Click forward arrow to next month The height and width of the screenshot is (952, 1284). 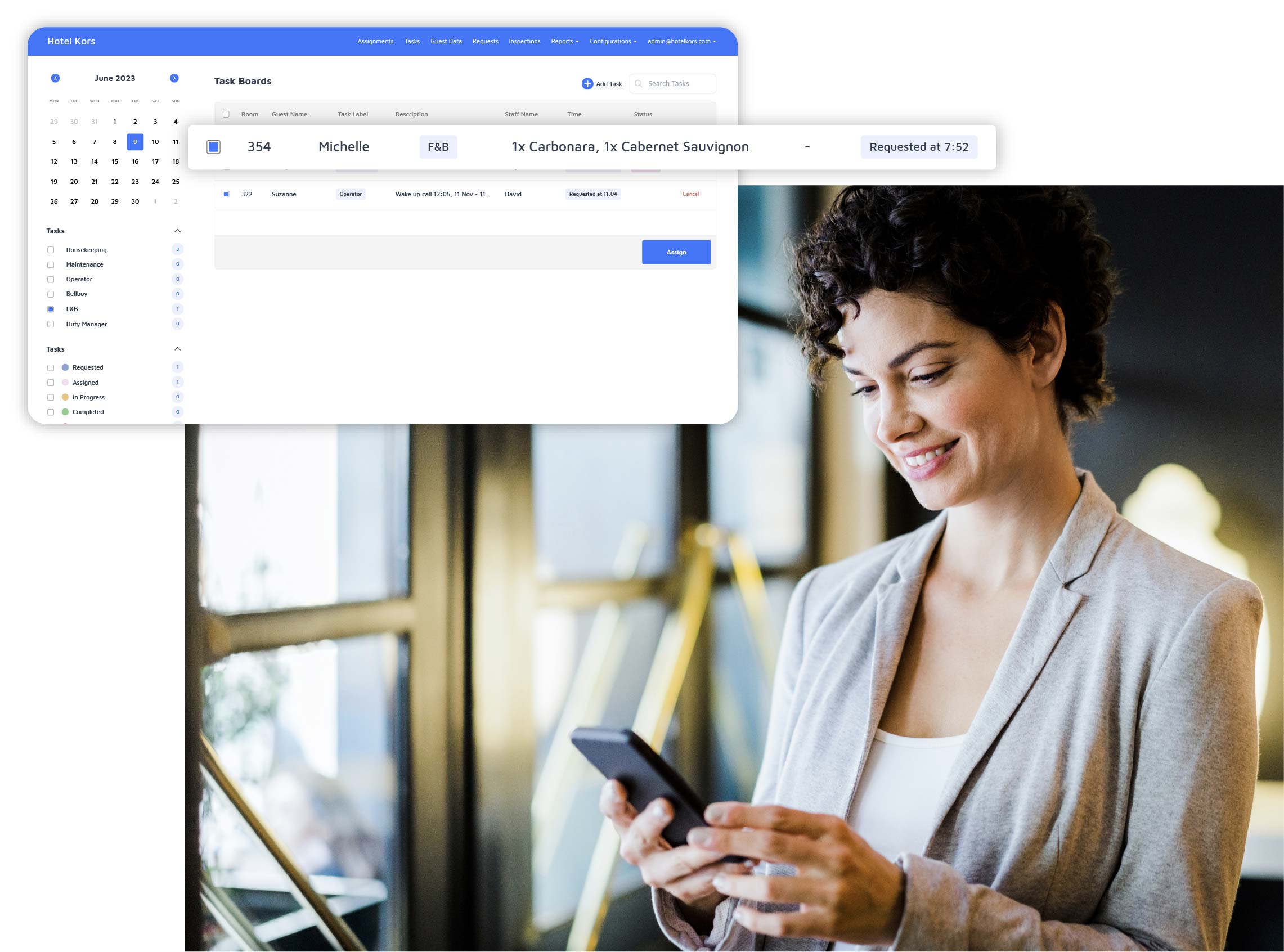(x=175, y=78)
